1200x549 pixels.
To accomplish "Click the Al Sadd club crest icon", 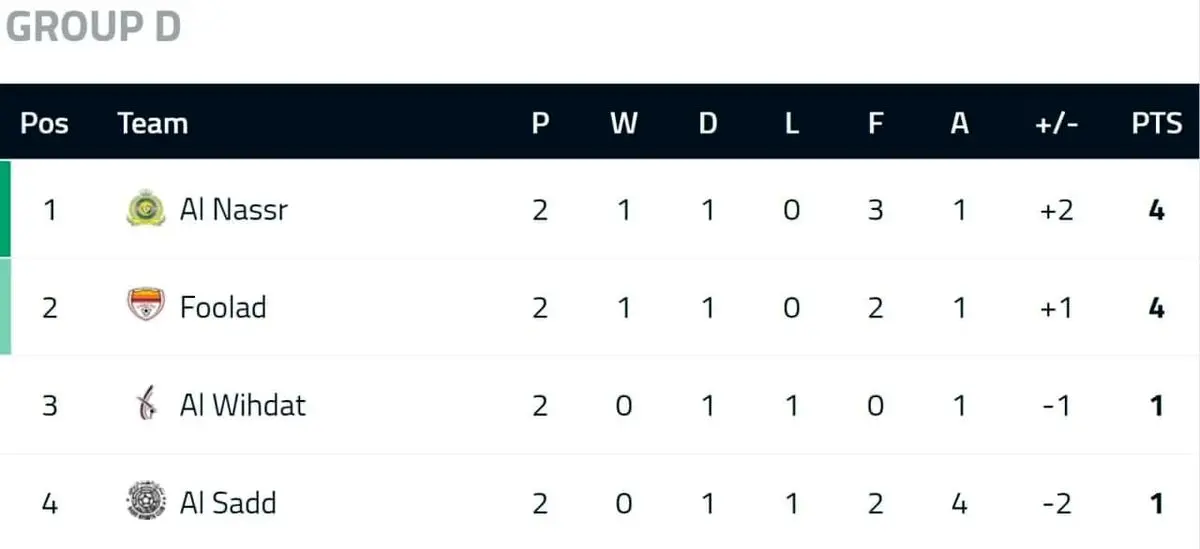I will point(147,501).
